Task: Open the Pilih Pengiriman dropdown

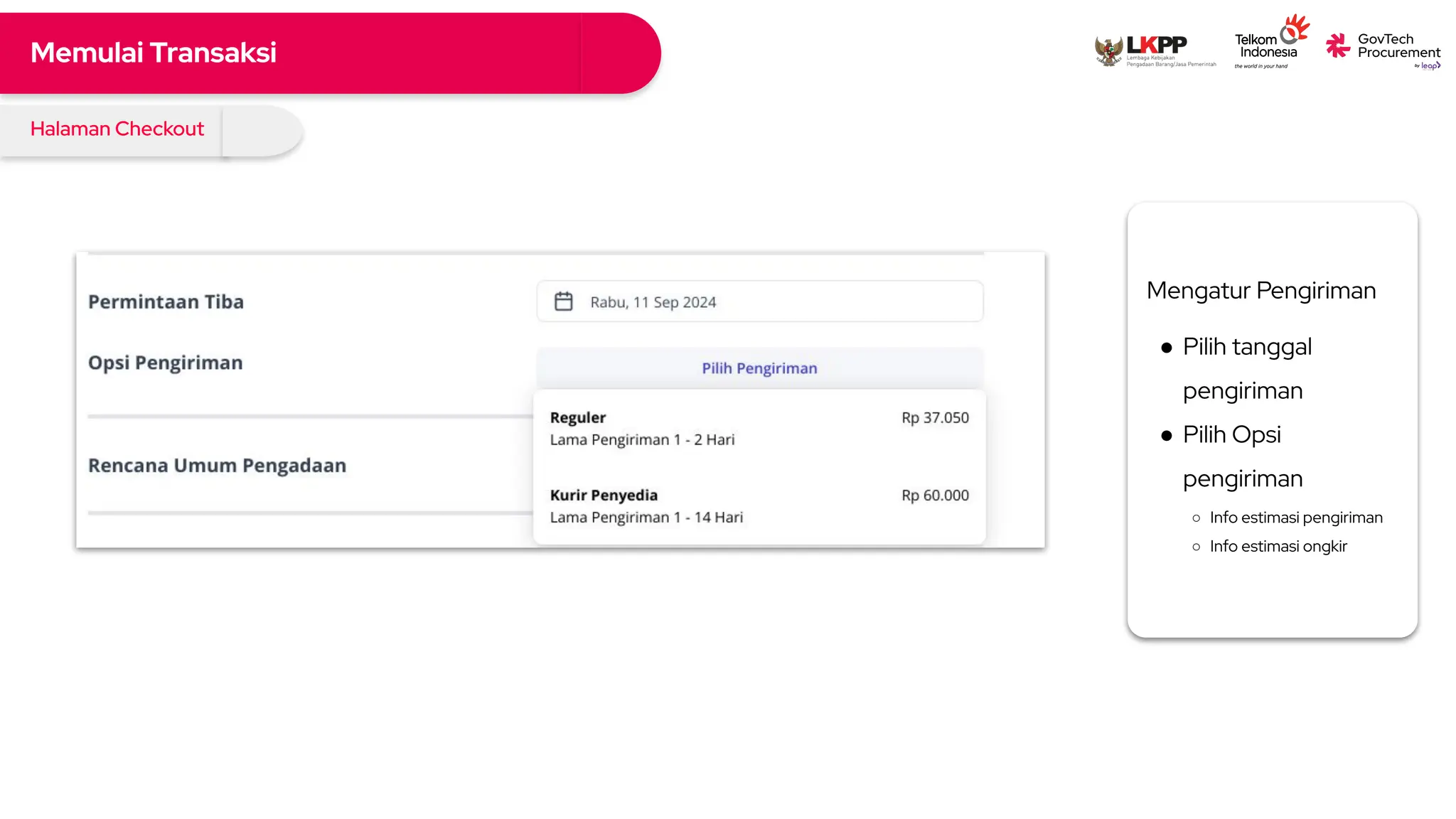Action: click(x=759, y=368)
